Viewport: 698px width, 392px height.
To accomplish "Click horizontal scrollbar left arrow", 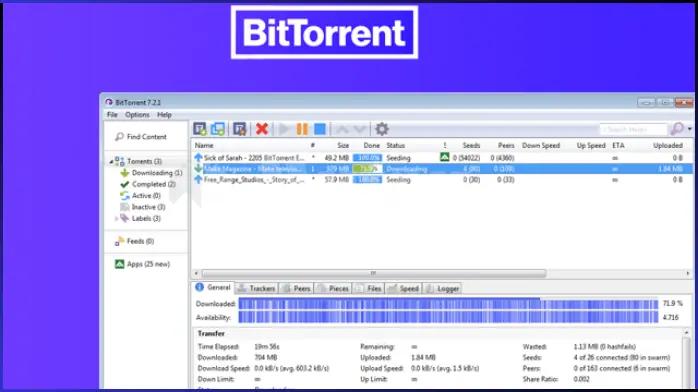I will click(196, 273).
